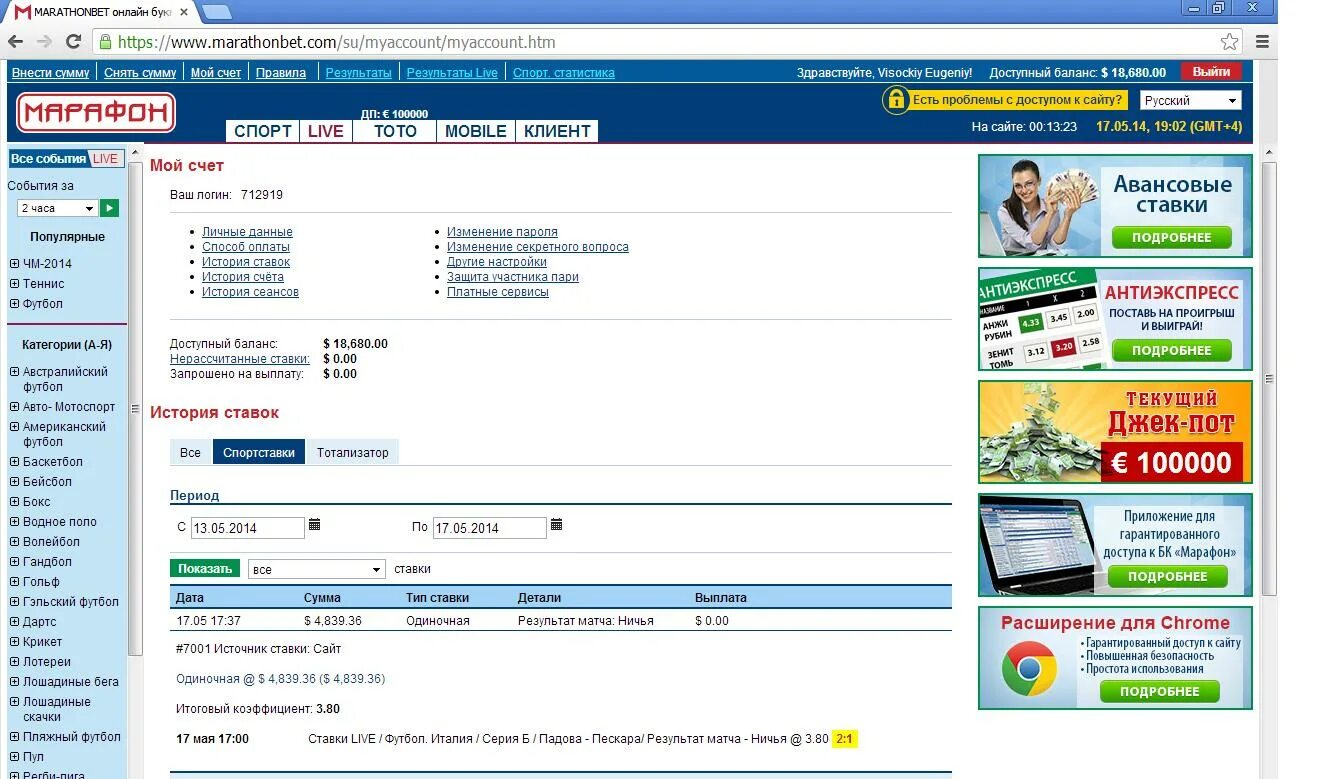This screenshot has height=779, width=1332.
Task: Edit the end date field 17.05.2014
Action: tap(490, 528)
